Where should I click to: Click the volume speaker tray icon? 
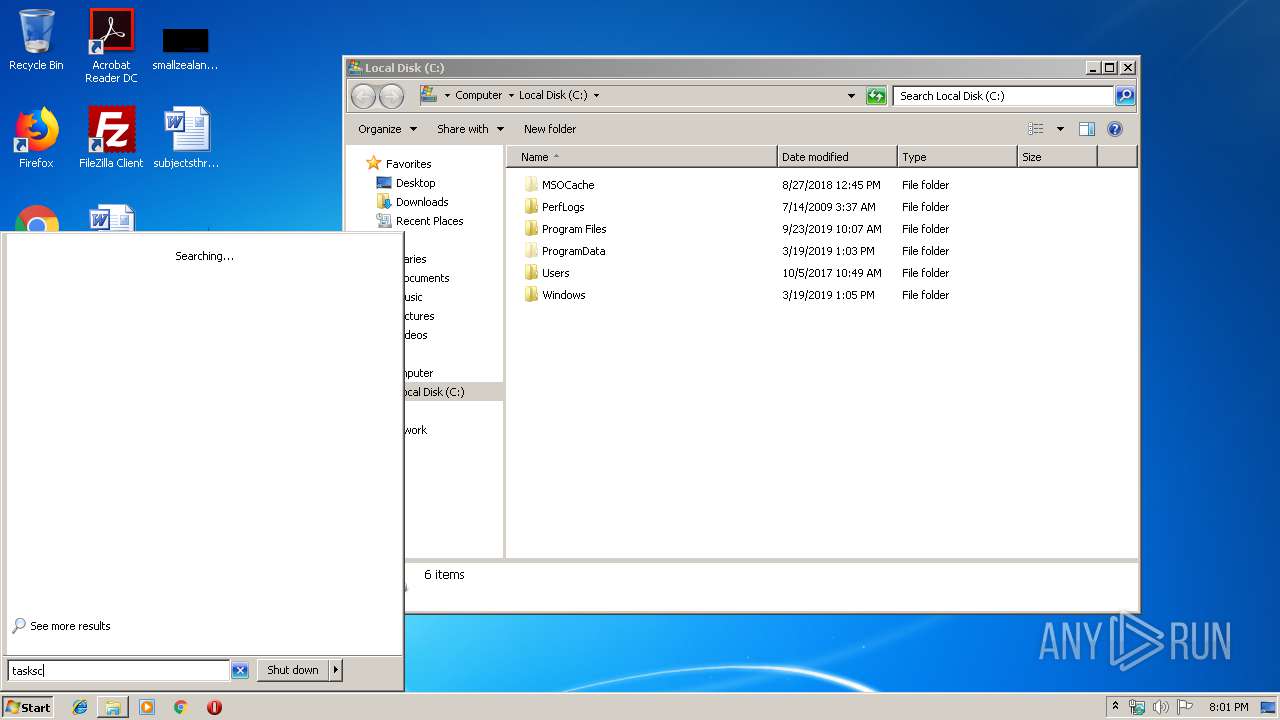[1161, 707]
